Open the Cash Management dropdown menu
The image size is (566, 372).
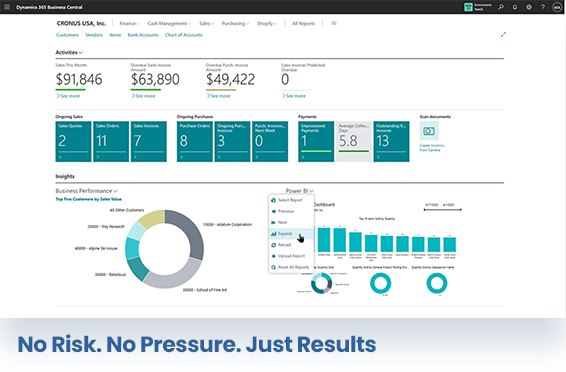coord(169,23)
